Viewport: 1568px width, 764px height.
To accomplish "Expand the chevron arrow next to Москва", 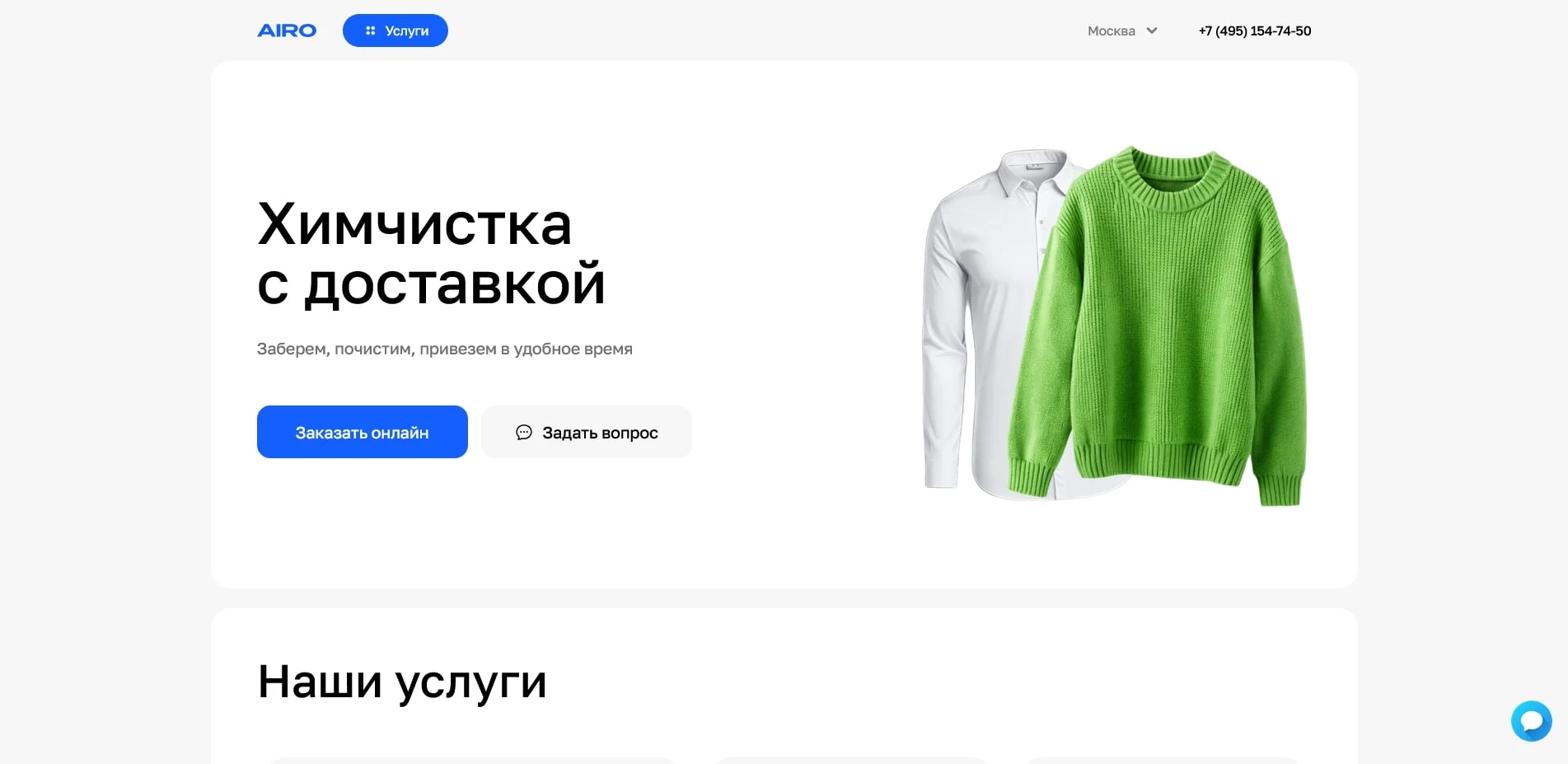I will (1152, 30).
